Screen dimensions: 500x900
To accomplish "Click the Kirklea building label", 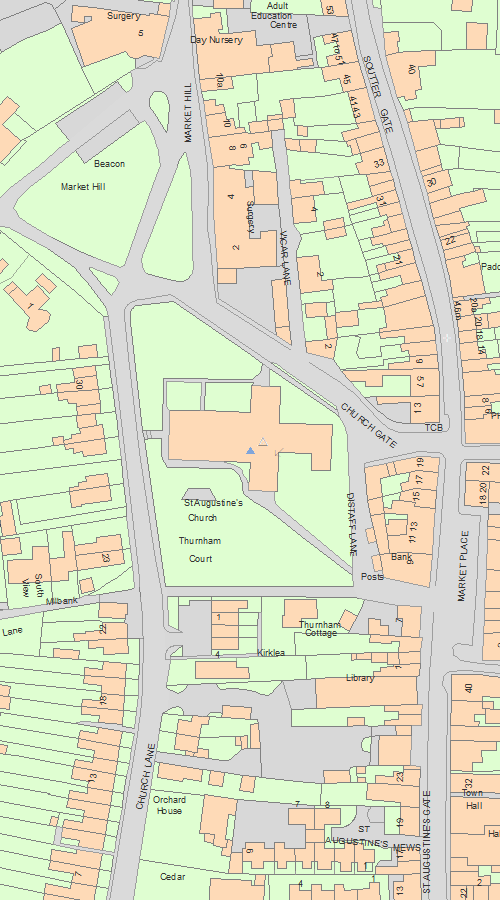I will [271, 653].
